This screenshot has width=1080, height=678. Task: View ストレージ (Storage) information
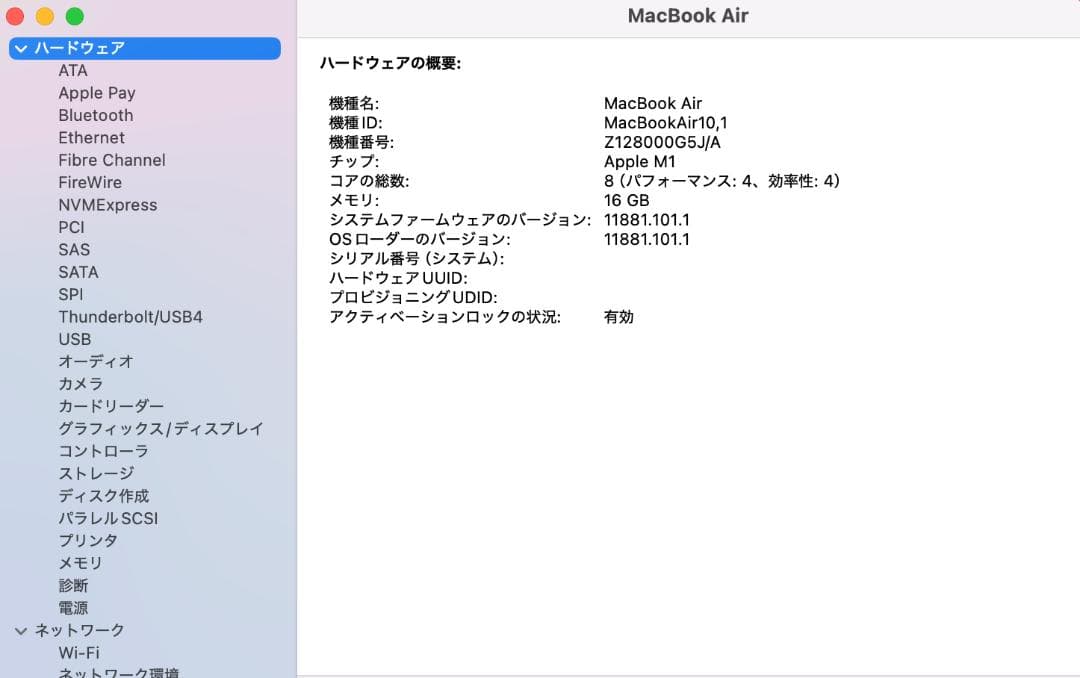(x=98, y=473)
